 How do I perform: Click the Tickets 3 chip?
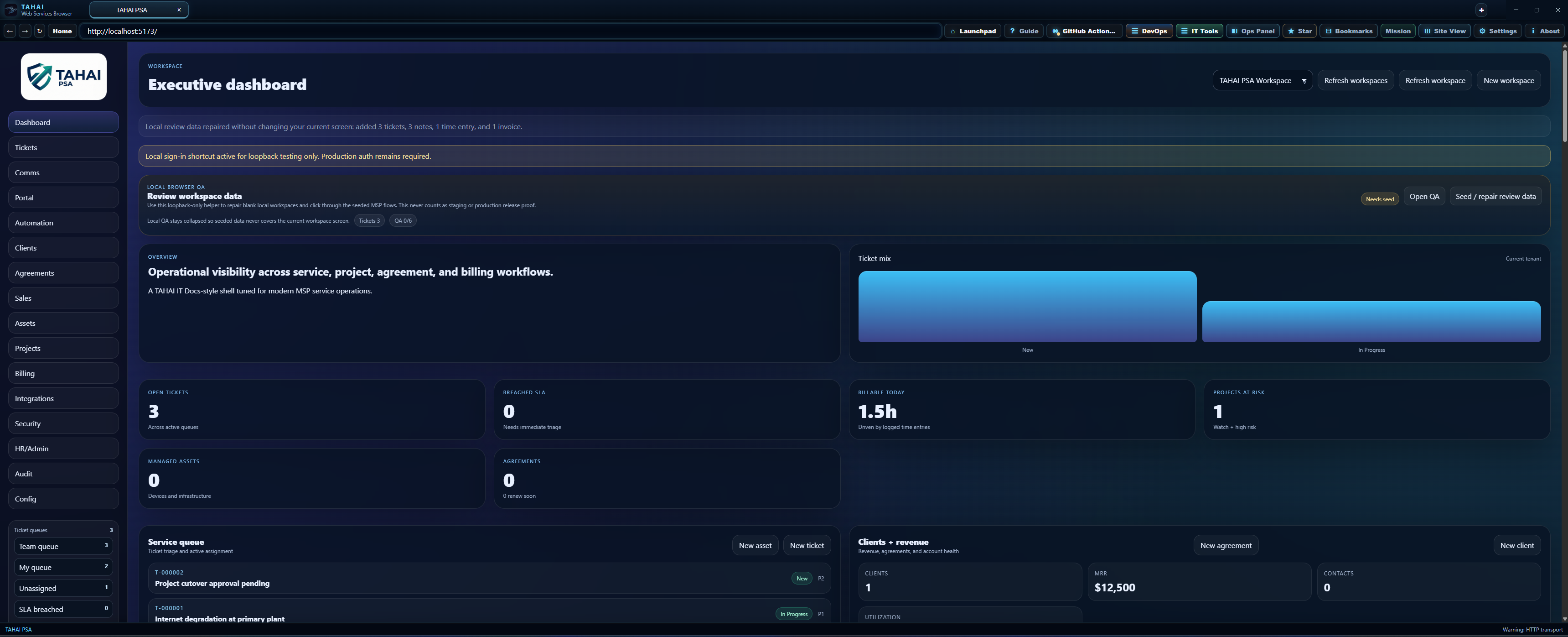click(x=369, y=220)
